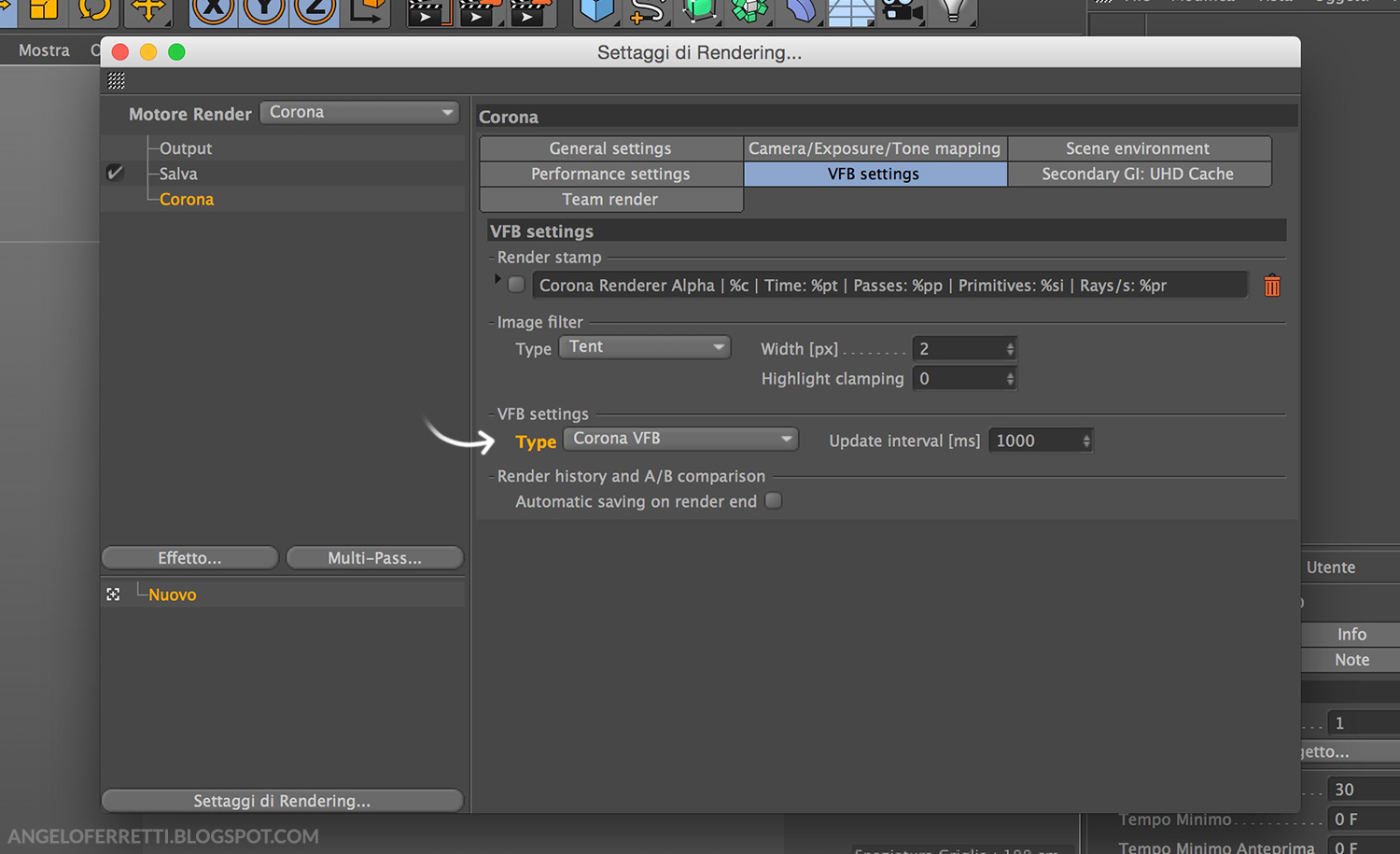The image size is (1400, 854).
Task: Click the Update interval stepper arrows
Action: pyautogui.click(x=1086, y=441)
